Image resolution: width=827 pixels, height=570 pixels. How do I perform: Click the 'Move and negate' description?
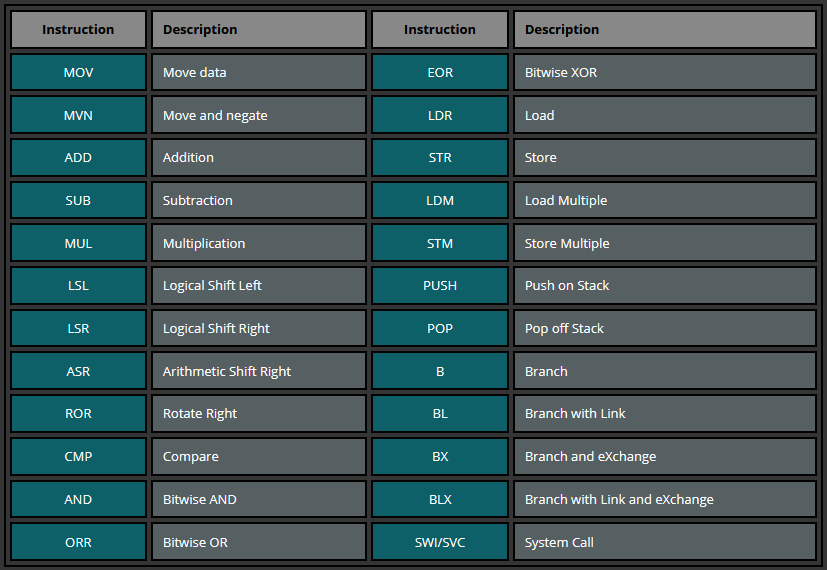point(215,115)
